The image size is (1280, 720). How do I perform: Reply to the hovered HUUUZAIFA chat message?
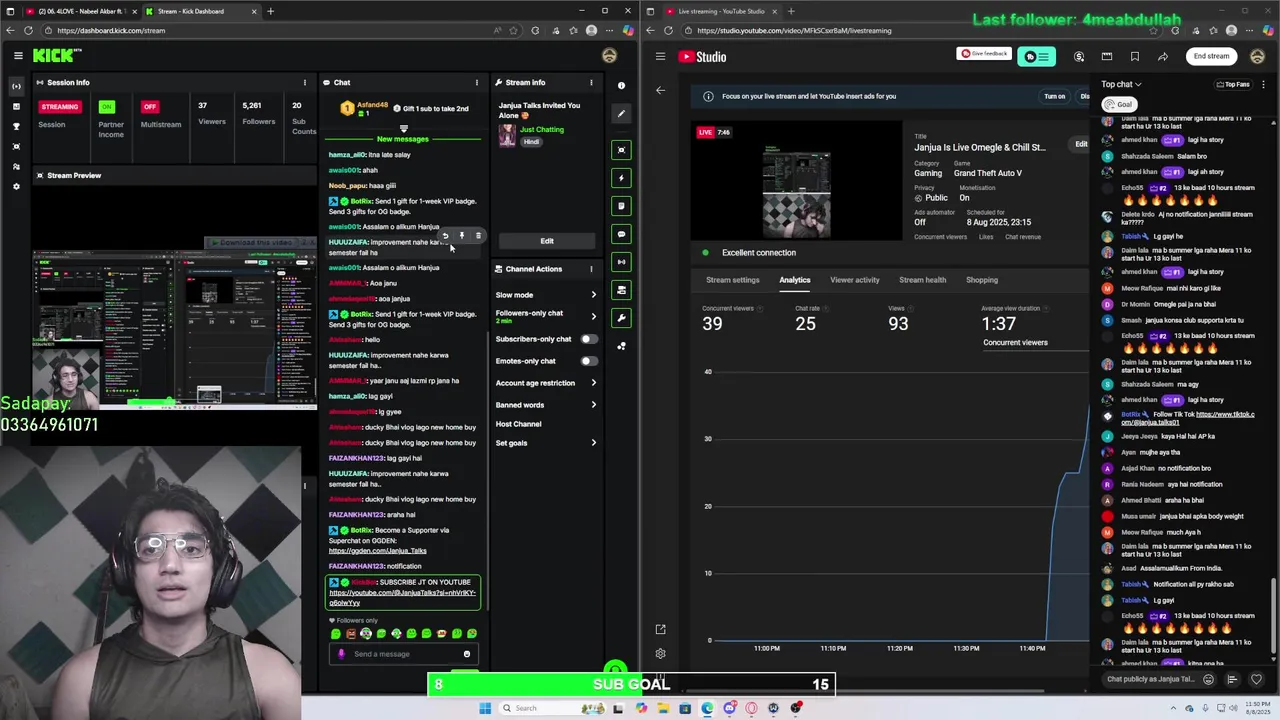[x=446, y=236]
